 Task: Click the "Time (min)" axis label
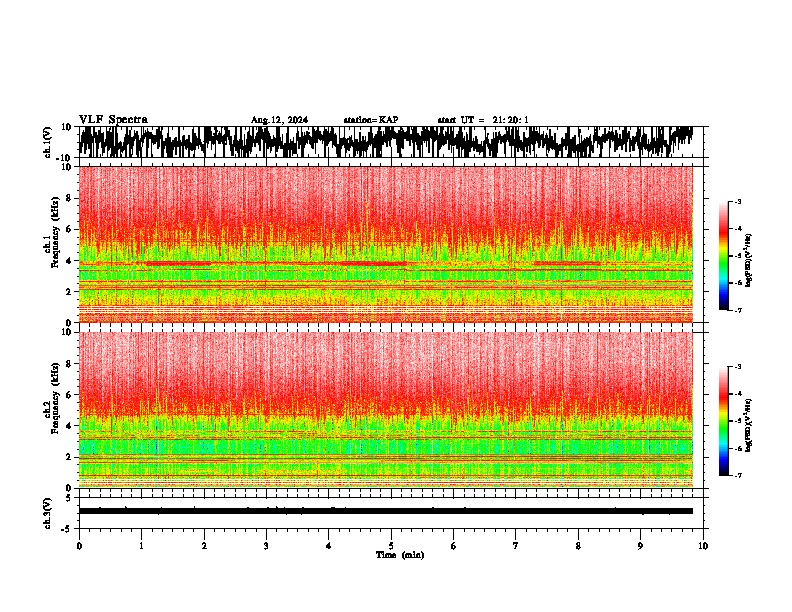[x=400, y=555]
